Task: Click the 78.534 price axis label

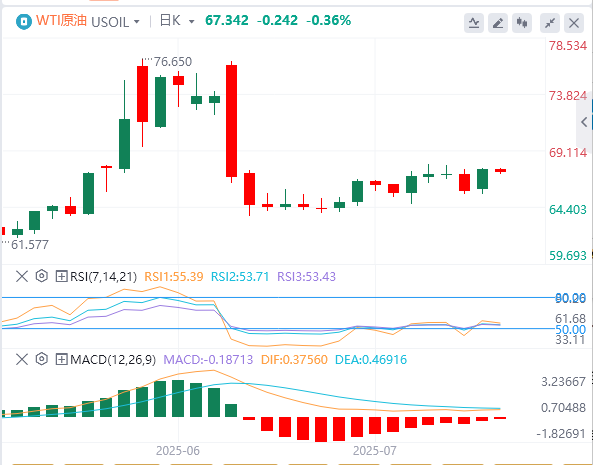Action: [568, 46]
